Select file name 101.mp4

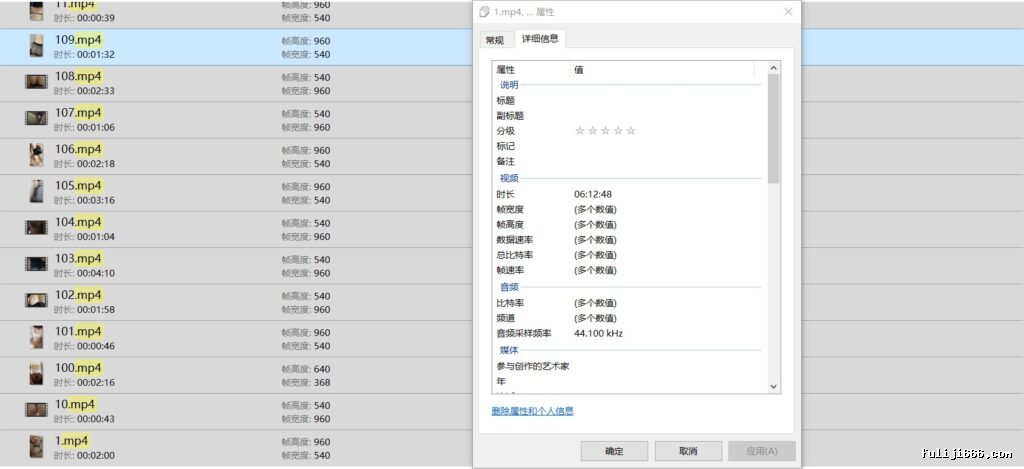(78, 332)
